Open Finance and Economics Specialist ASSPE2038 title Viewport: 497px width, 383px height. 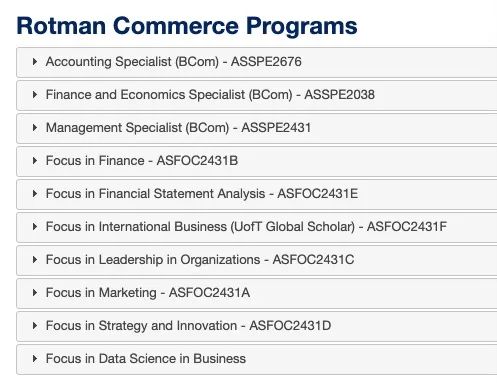[210, 95]
